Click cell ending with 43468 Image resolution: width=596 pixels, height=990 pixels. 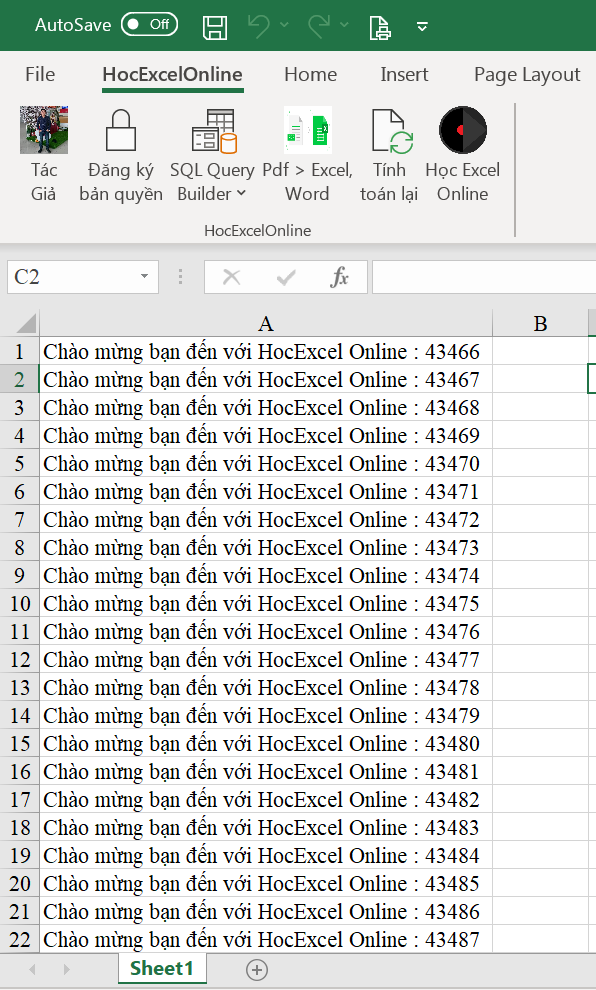click(266, 407)
